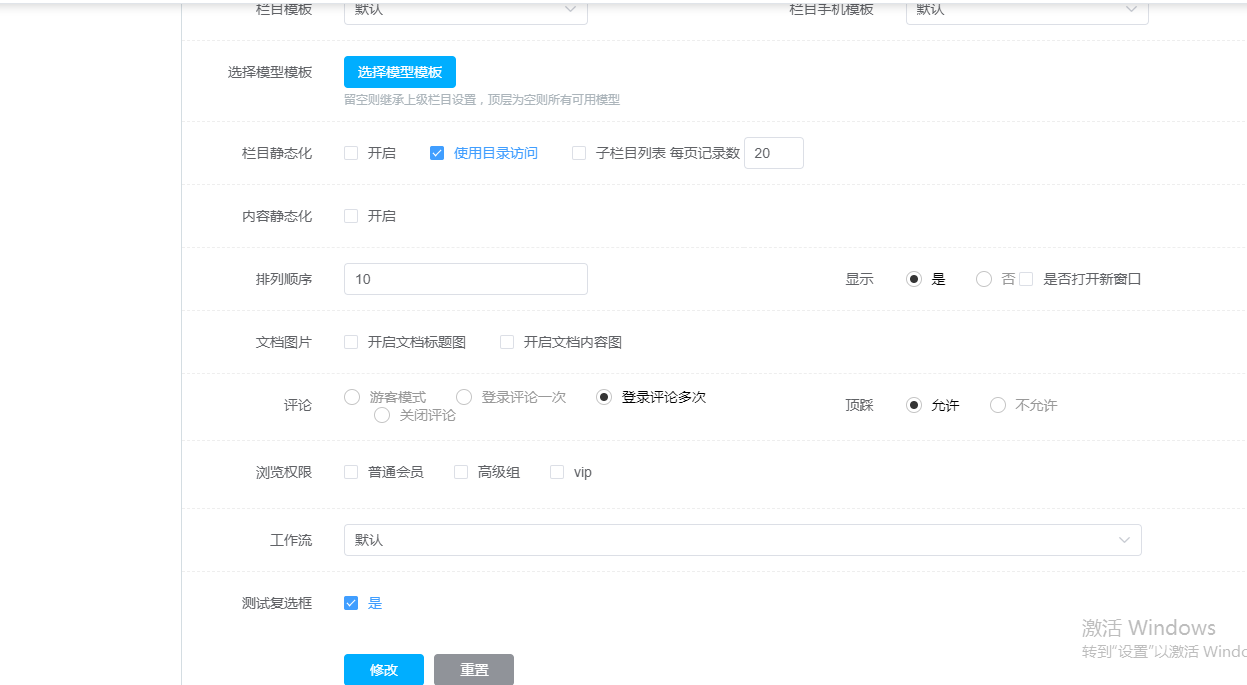Check the vip browse permission
This screenshot has height=685, width=1247.
tap(557, 472)
